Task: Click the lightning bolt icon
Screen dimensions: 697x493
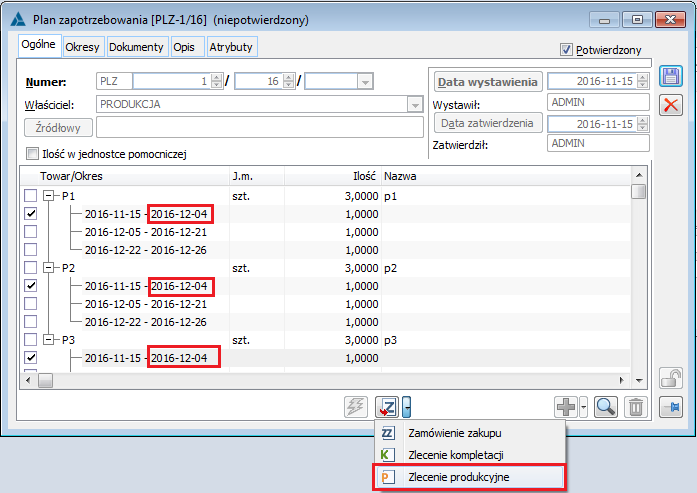Action: click(355, 407)
